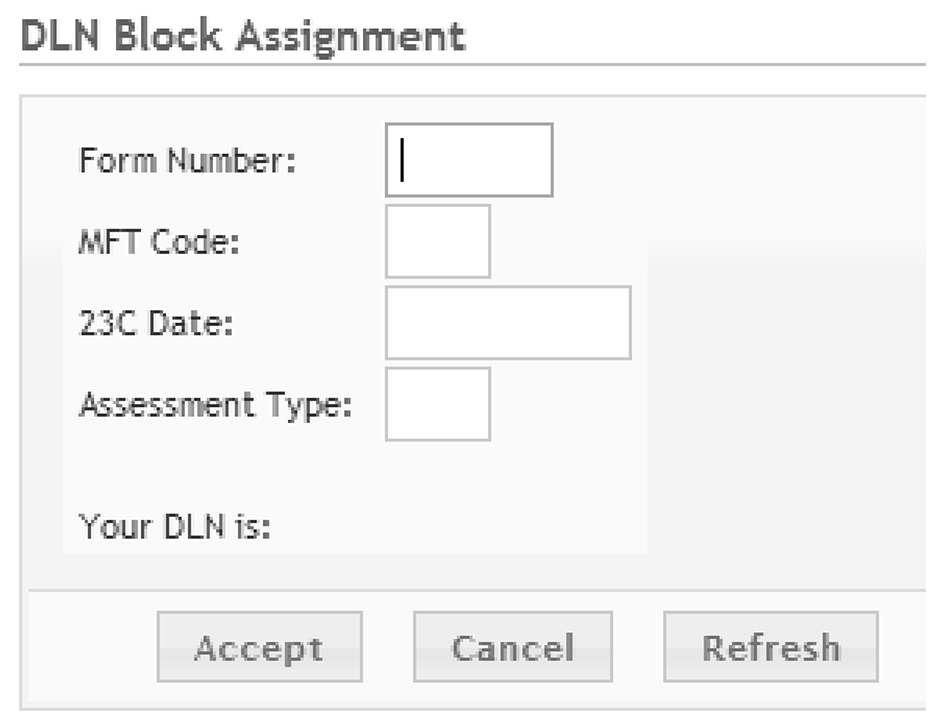Click the DLN Block Assignment heading
This screenshot has height=727, width=949.
(x=243, y=36)
